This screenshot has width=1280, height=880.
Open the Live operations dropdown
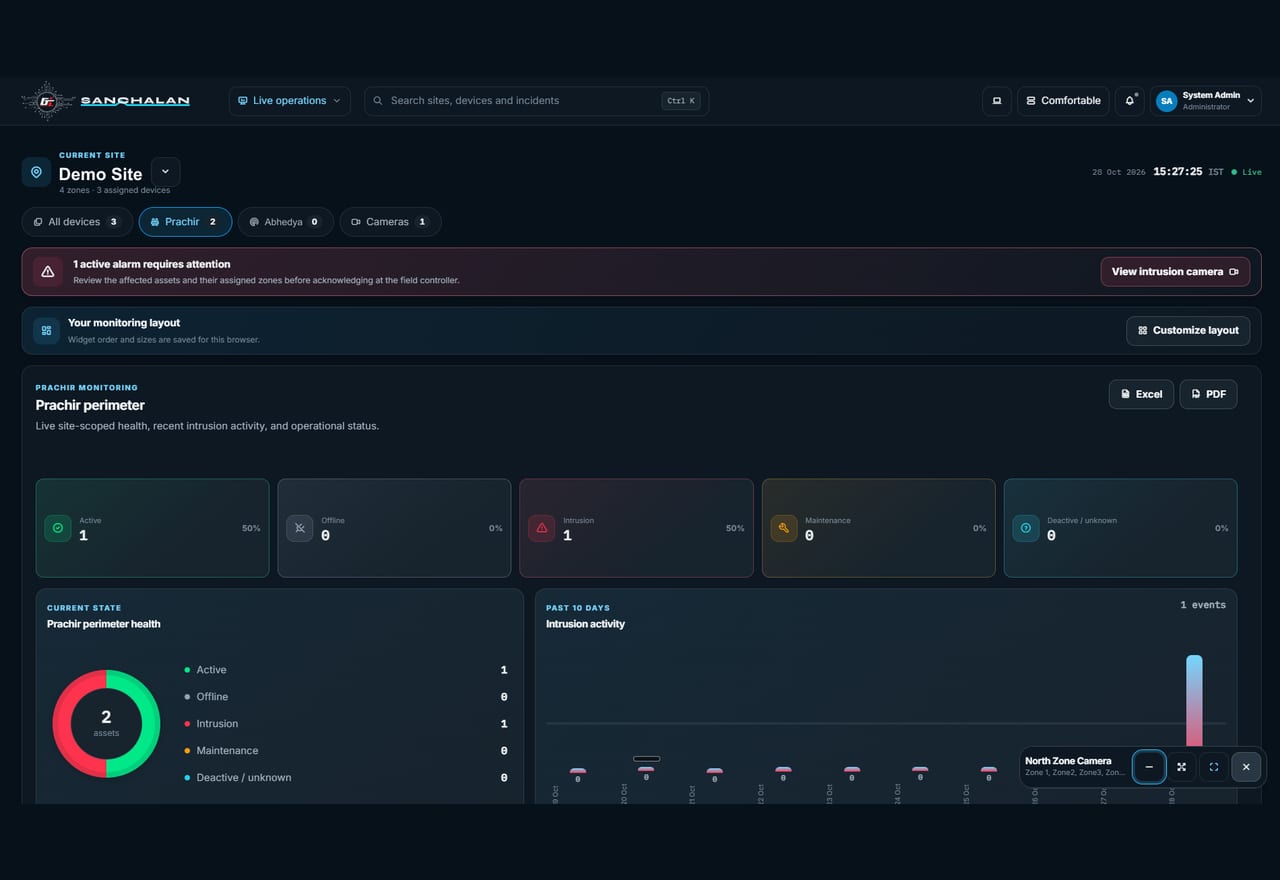[x=289, y=101]
